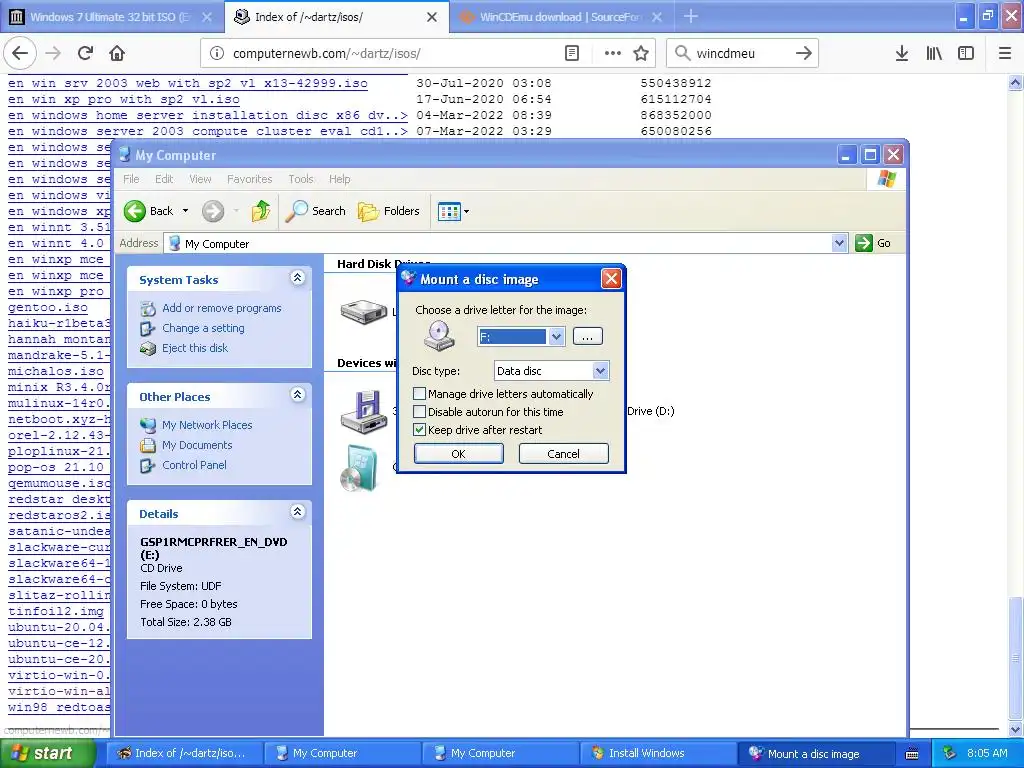Toggle Folders pane in My Computer toolbar

click(389, 211)
